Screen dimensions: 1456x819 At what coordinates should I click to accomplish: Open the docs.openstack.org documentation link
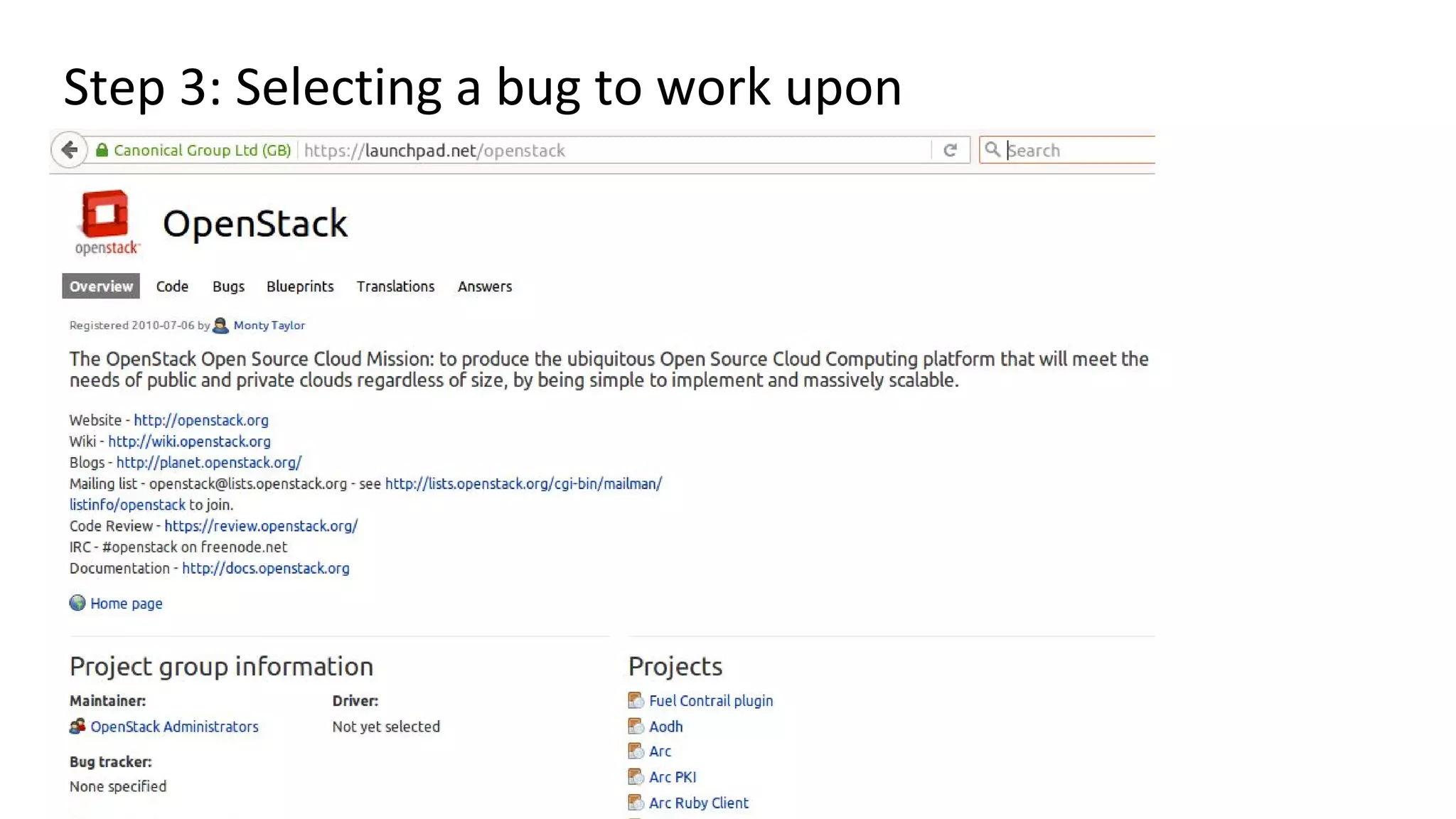coord(266,568)
